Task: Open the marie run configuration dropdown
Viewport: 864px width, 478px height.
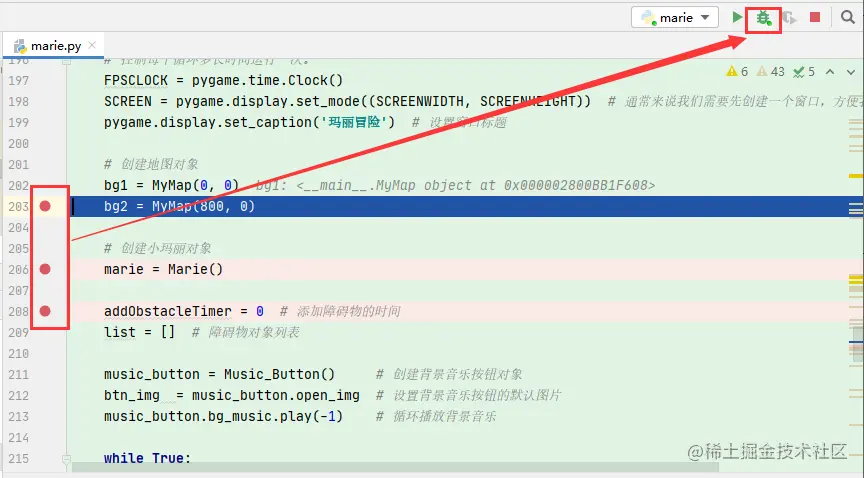Action: pos(675,18)
